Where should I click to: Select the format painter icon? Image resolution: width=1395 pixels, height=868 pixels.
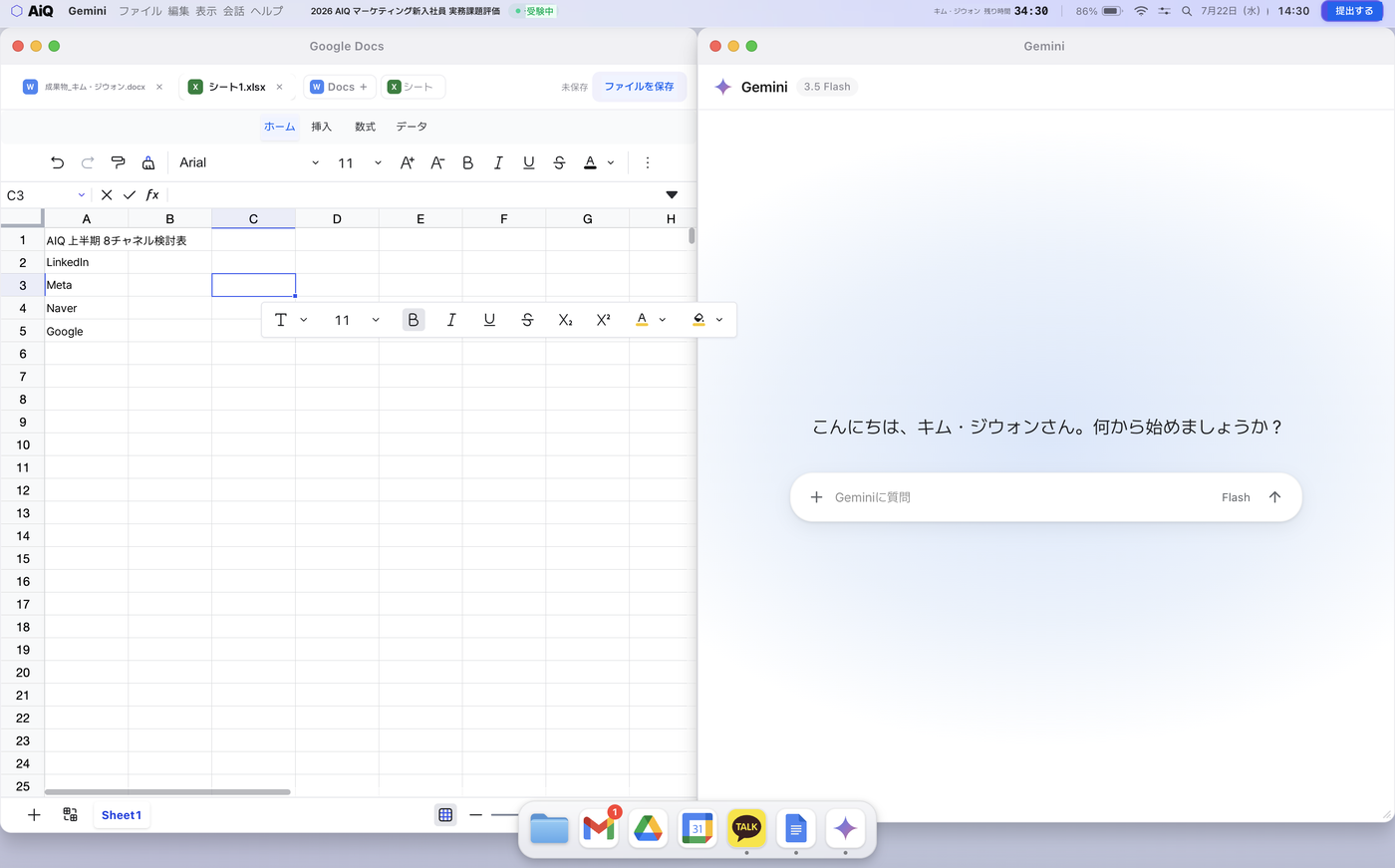click(x=118, y=162)
